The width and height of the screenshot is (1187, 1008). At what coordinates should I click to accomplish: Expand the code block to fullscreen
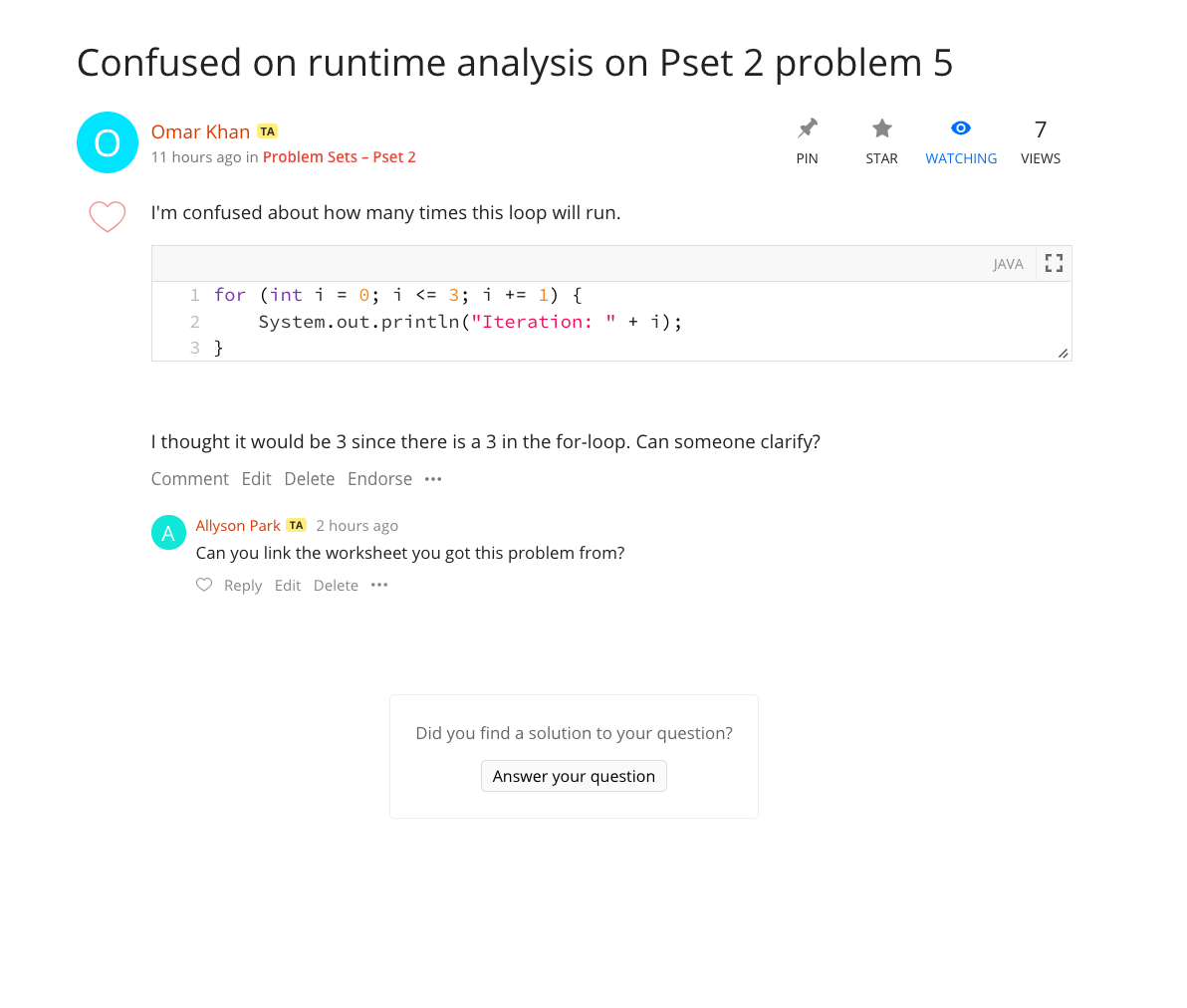point(1054,263)
